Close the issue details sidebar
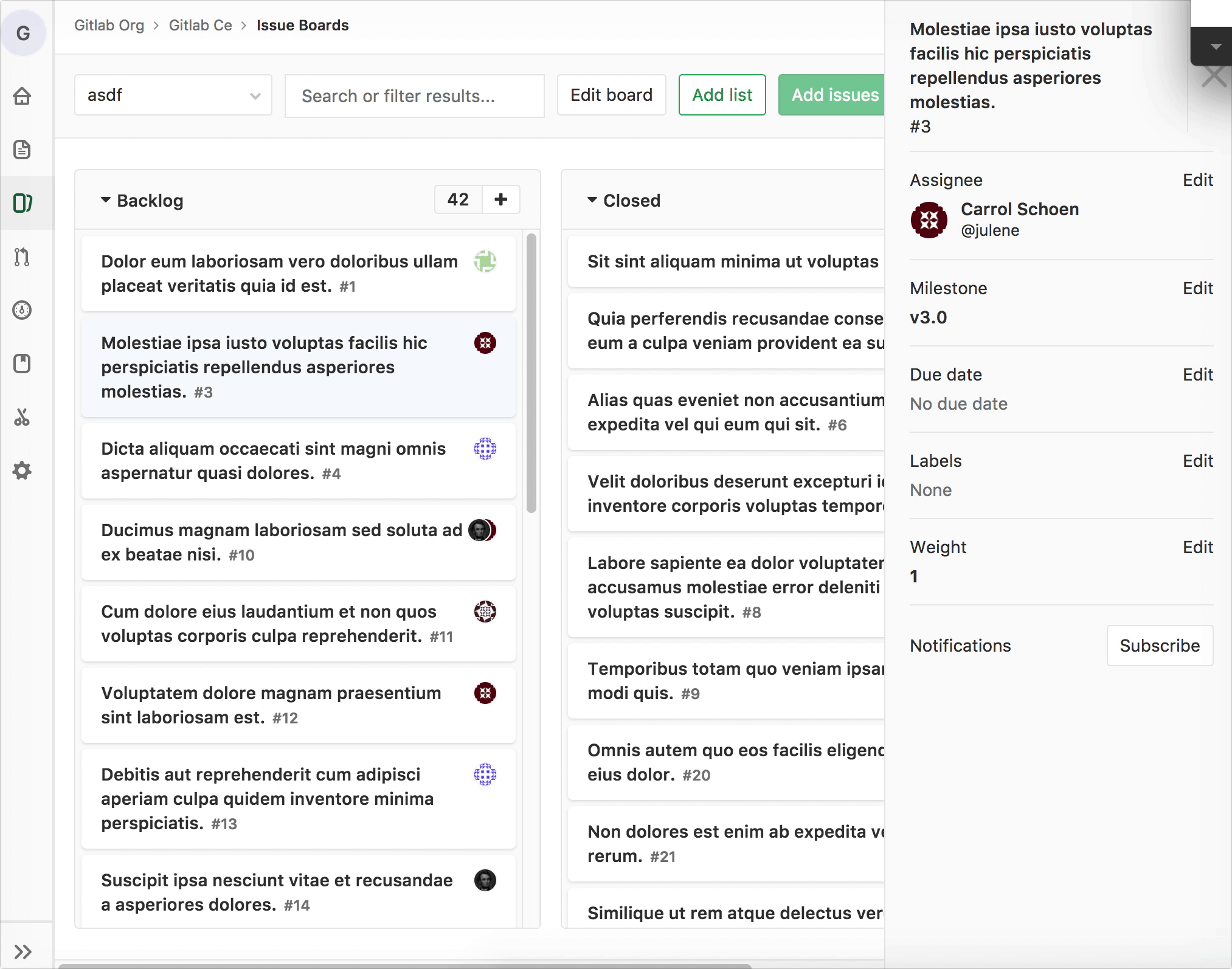Screen dimensions: 1232x969 coord(1214,77)
